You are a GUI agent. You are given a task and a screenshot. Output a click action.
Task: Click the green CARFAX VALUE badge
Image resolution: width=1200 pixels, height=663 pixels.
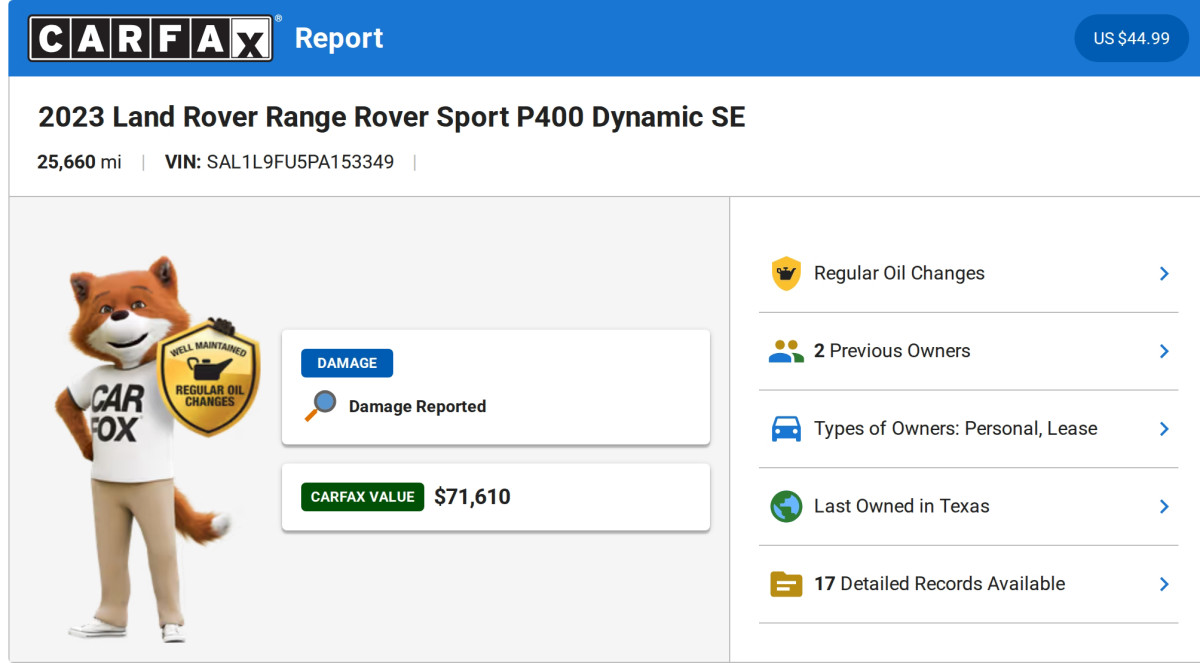click(x=362, y=497)
